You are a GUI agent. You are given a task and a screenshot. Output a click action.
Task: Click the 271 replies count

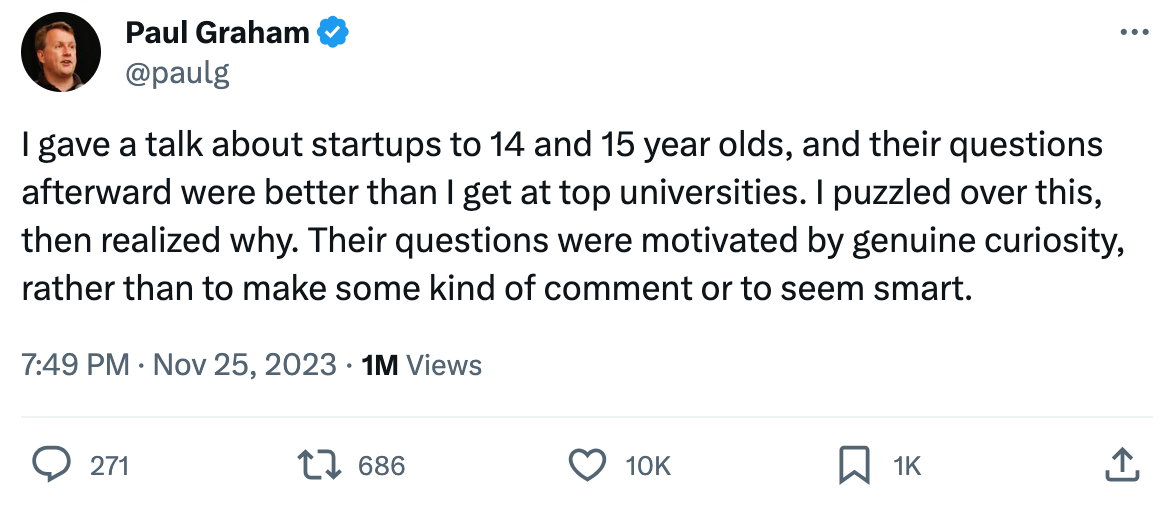pos(109,465)
